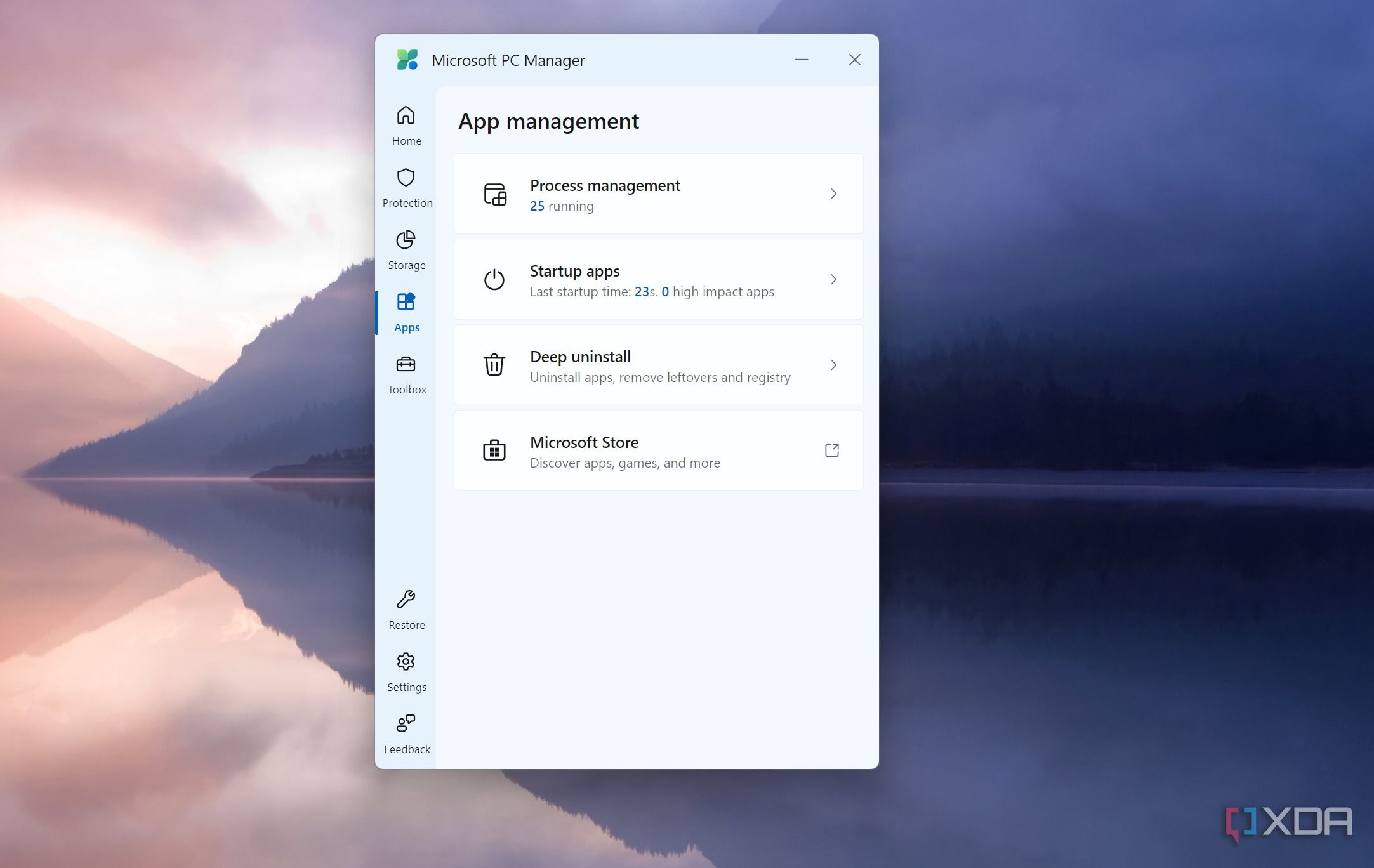Click 'Discover apps, games, and more'

coord(625,463)
